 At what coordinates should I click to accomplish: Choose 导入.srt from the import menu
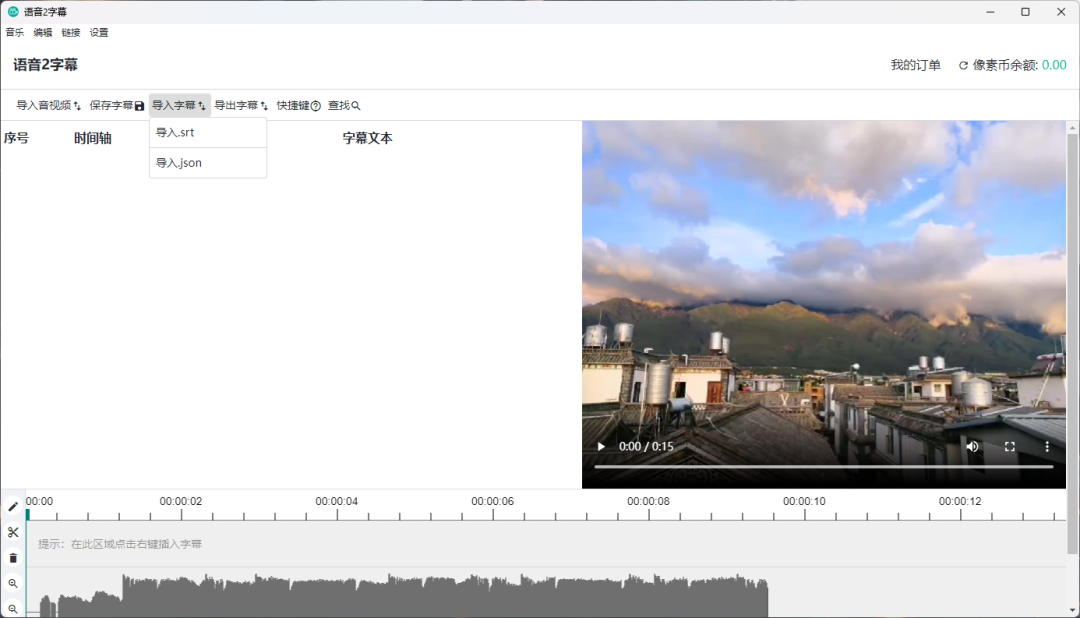[175, 133]
